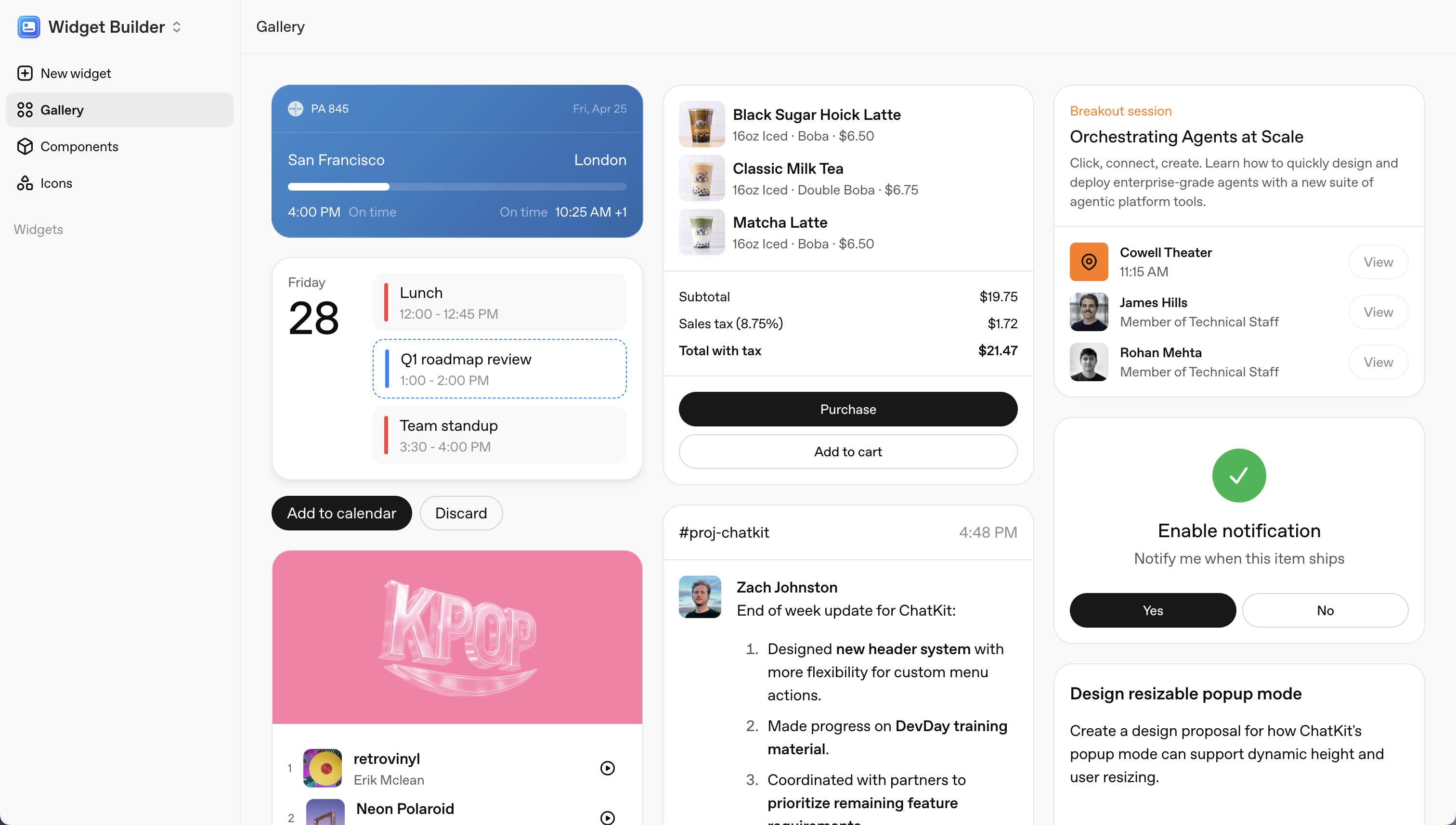Select the Q1 roadmap review event
1456x825 pixels.
(499, 368)
